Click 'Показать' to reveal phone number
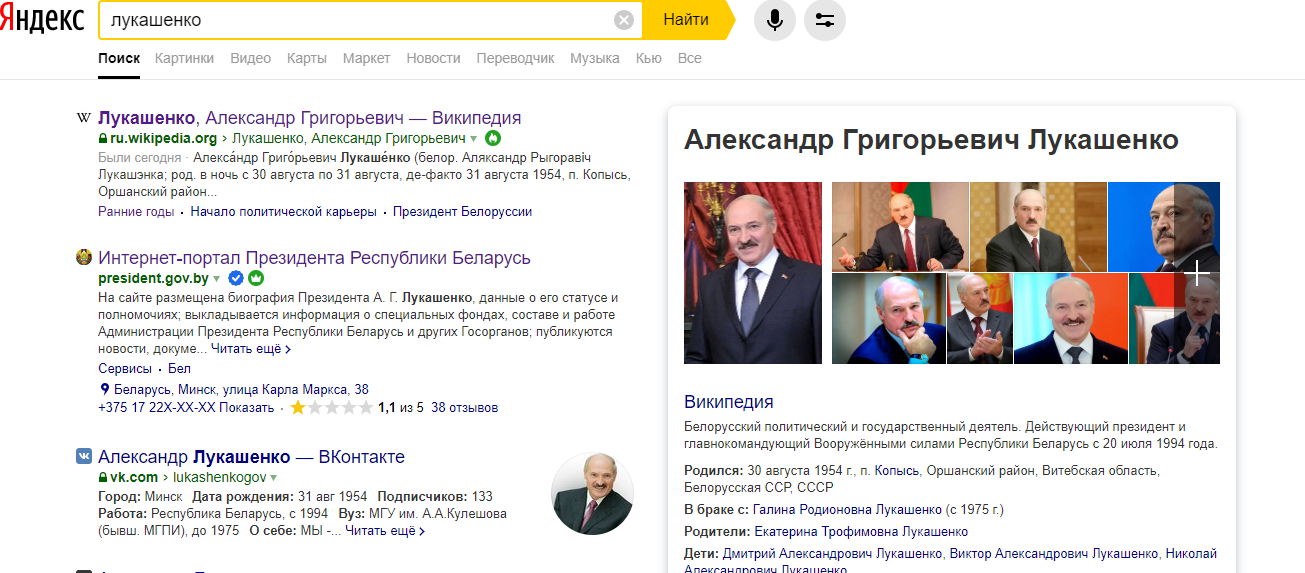1305x573 pixels. (x=246, y=408)
